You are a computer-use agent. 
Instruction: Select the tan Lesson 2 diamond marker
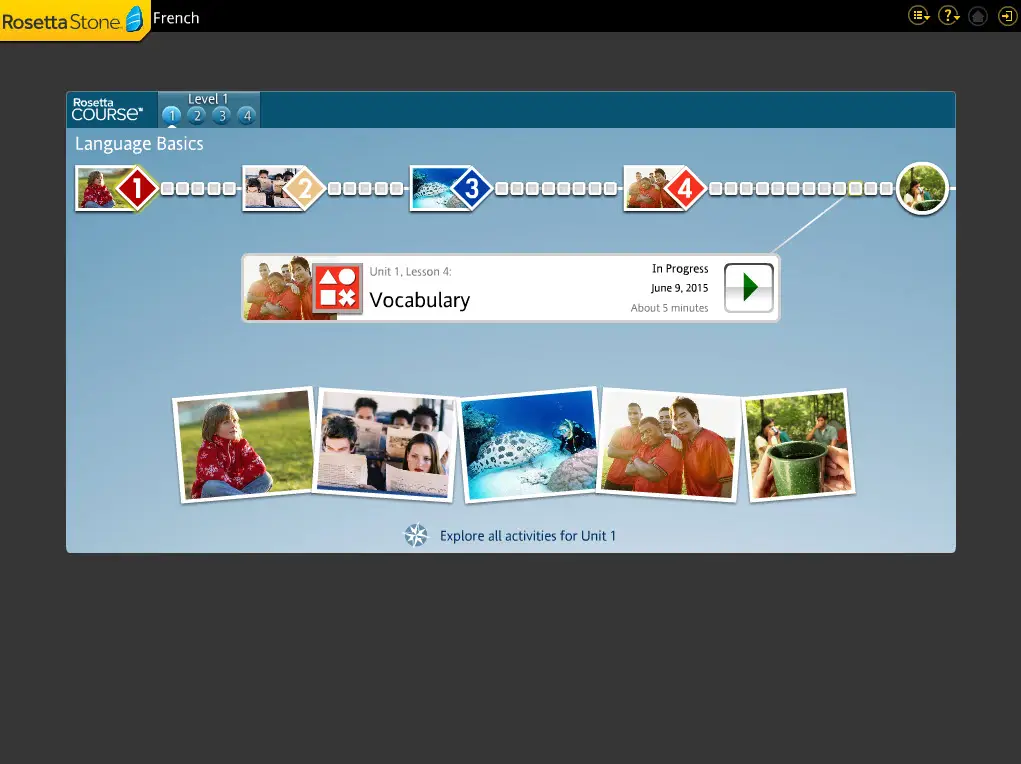[x=304, y=189]
